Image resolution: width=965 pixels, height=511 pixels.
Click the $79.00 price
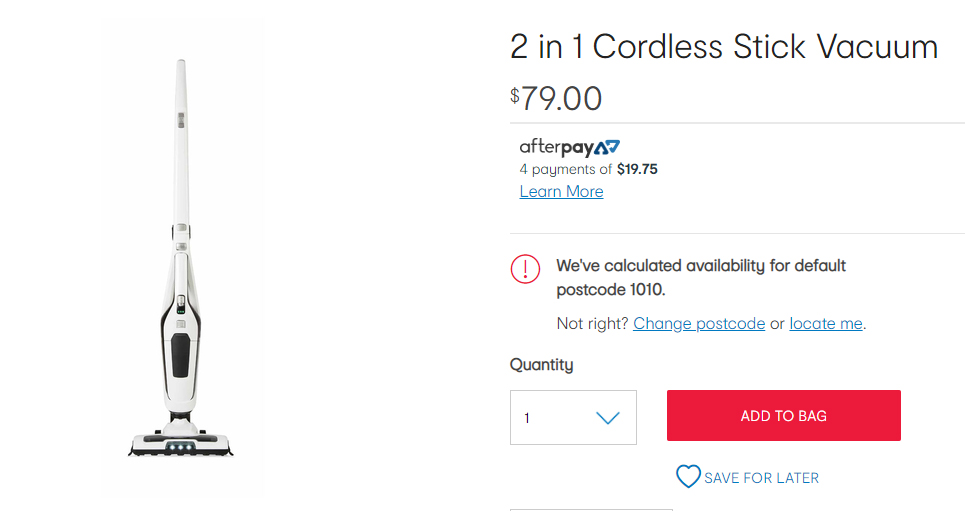pyautogui.click(x=556, y=99)
